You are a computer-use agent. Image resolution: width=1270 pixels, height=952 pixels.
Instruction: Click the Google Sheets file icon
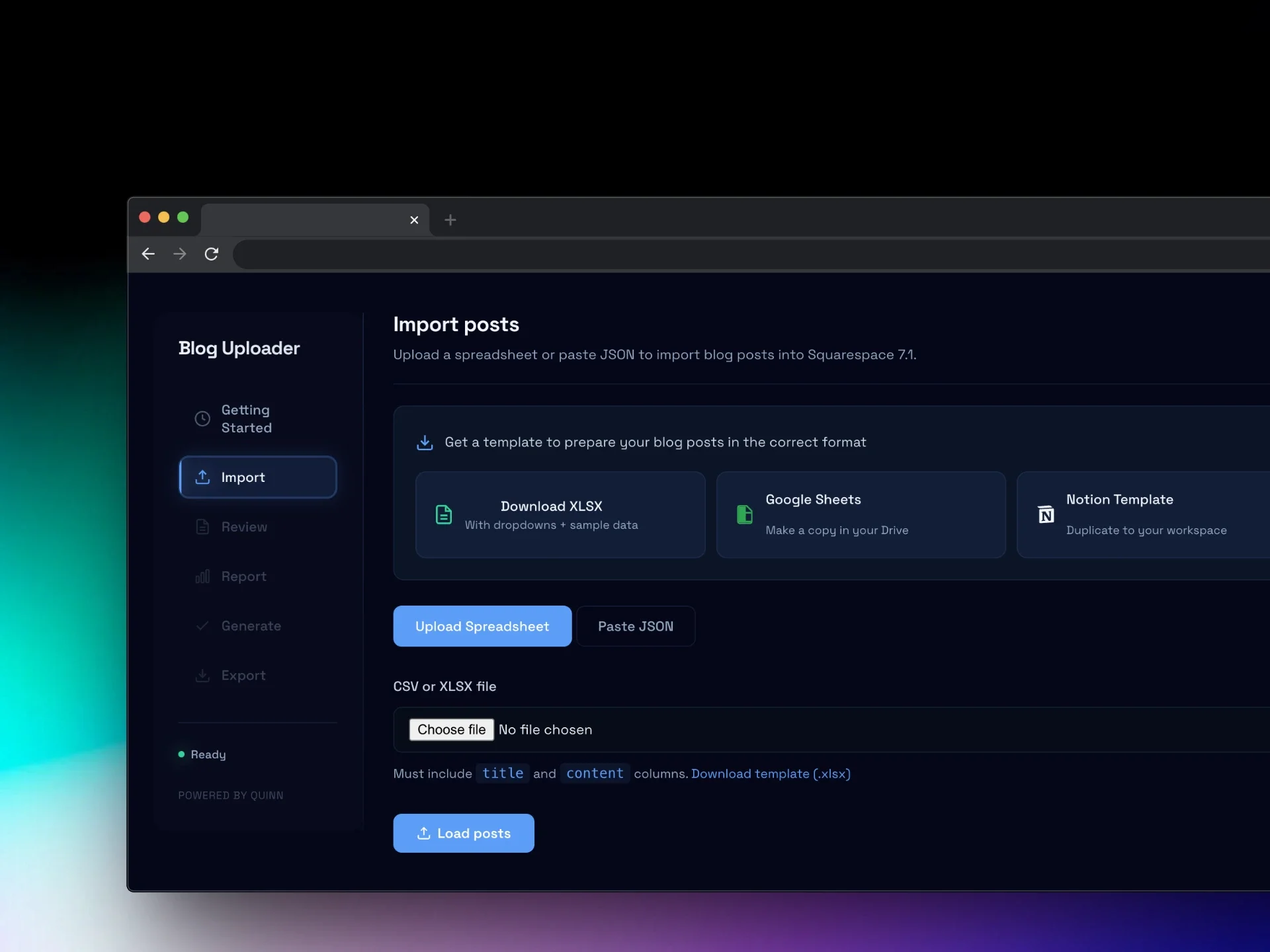click(745, 514)
